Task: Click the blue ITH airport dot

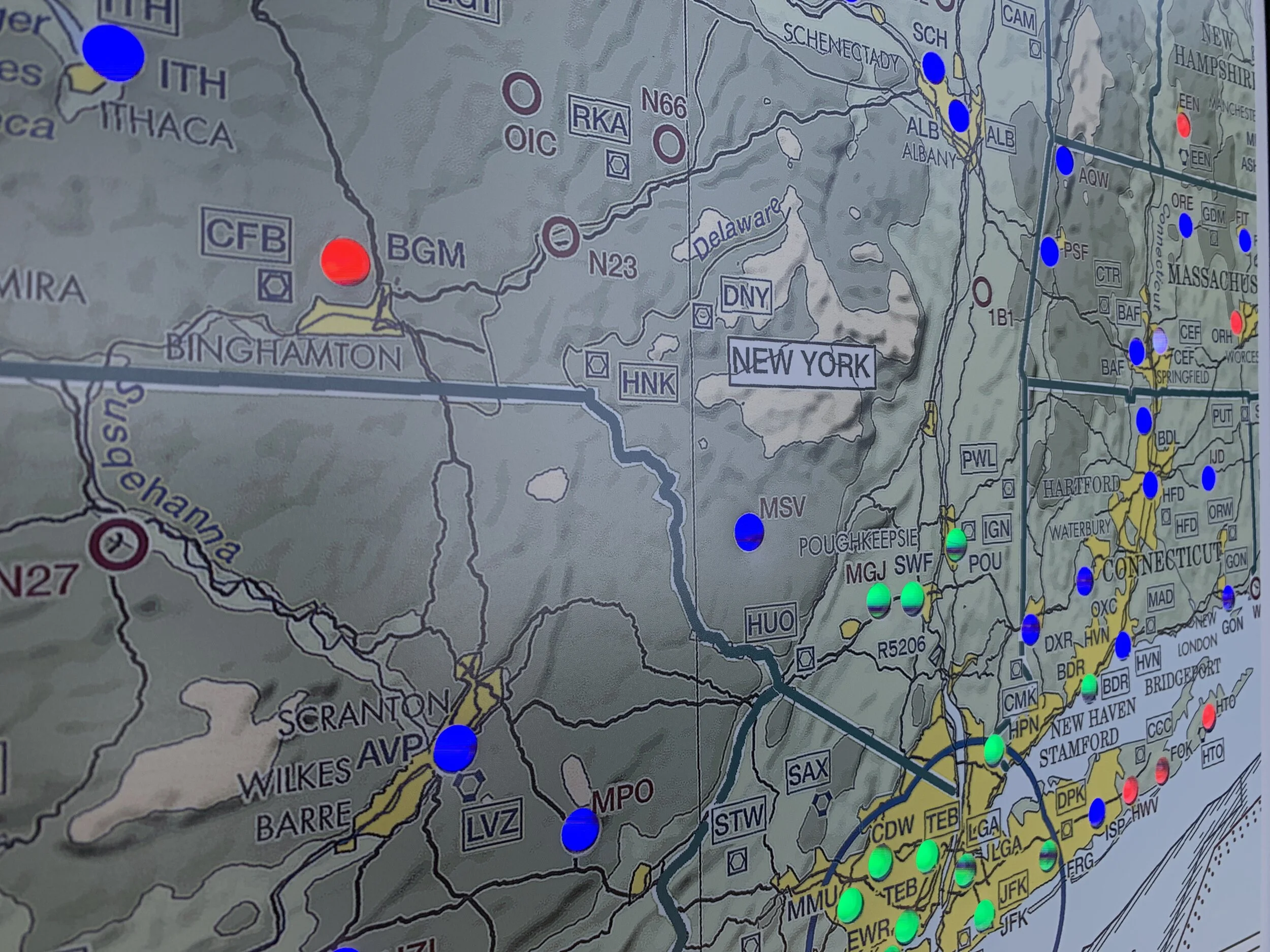Action: tap(113, 53)
